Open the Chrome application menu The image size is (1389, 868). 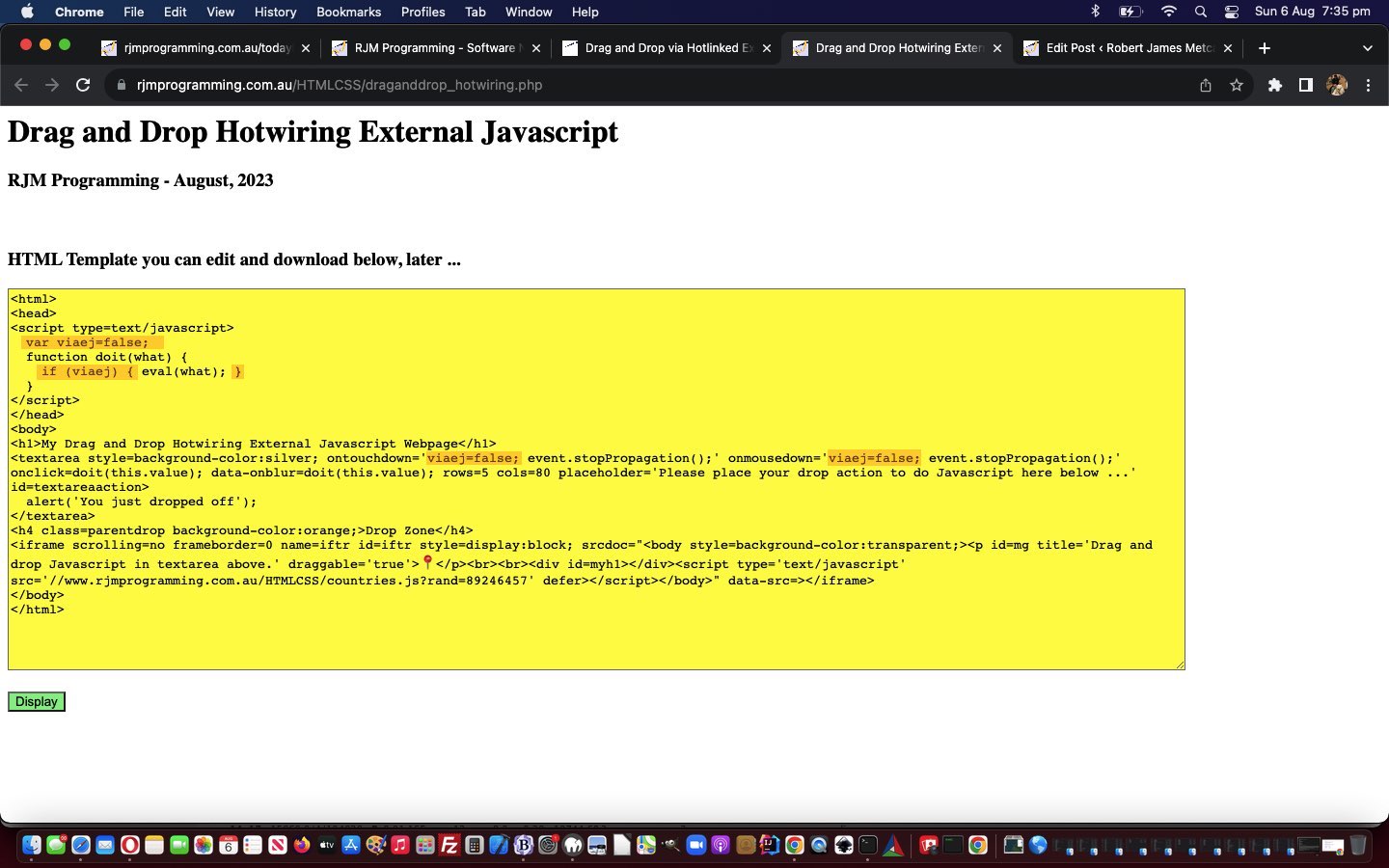click(x=79, y=12)
